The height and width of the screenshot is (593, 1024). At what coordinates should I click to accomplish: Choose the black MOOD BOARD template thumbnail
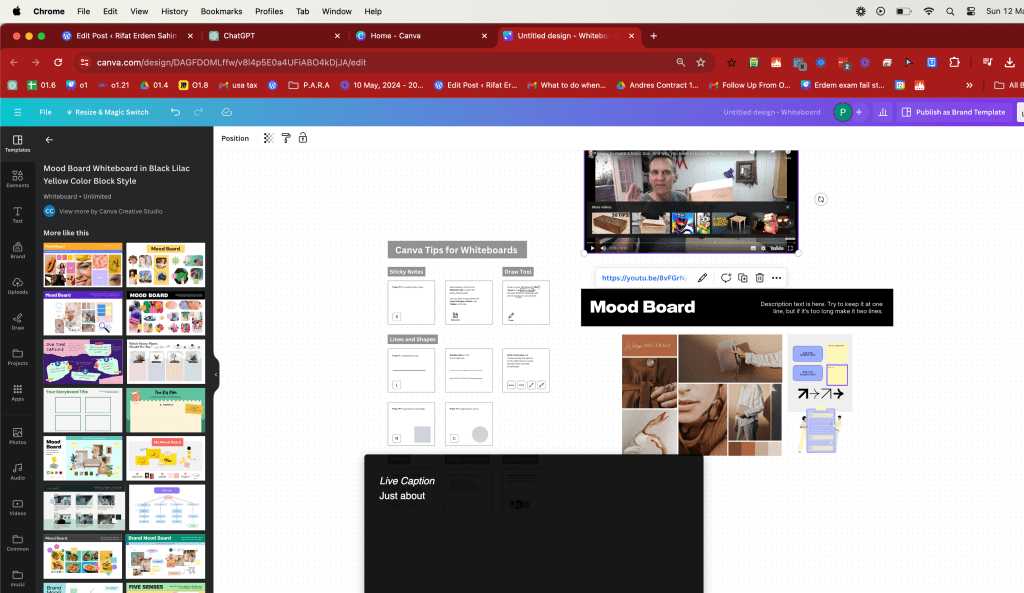pyautogui.click(x=166, y=313)
